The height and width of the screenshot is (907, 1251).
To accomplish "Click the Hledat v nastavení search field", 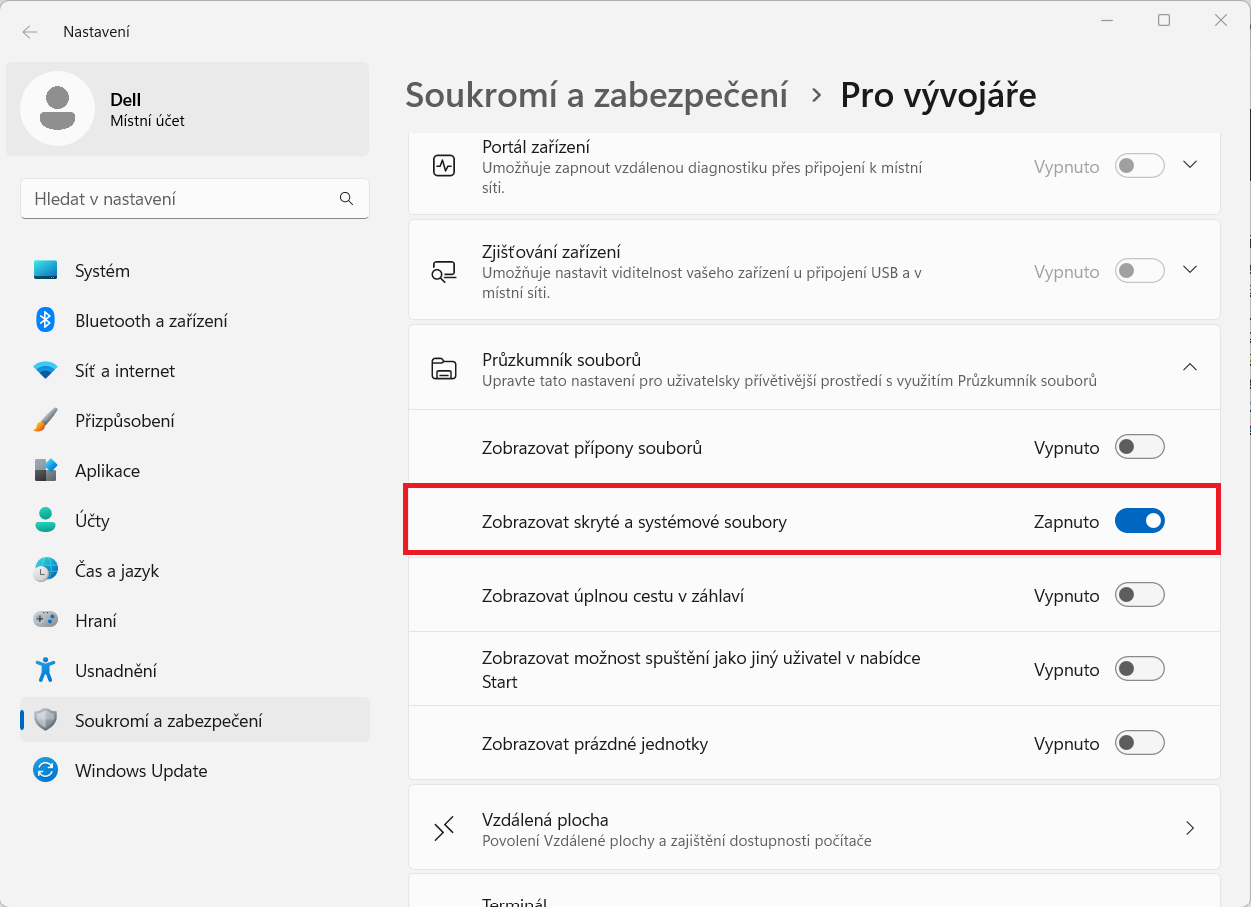I will pos(194,198).
